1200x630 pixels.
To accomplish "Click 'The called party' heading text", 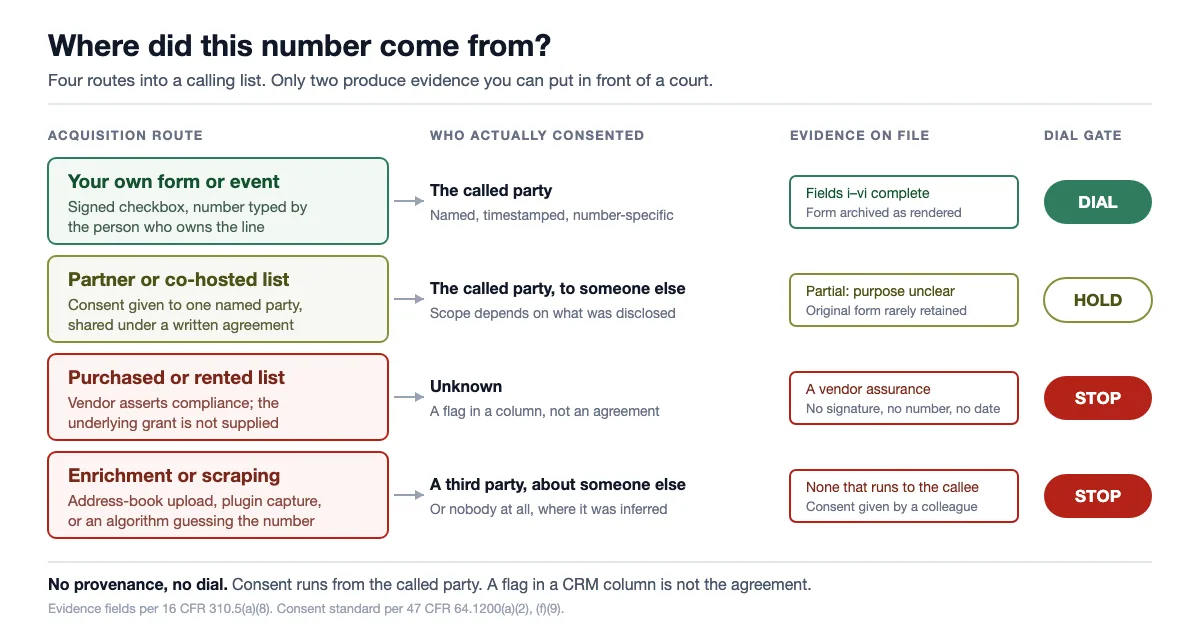I will [491, 190].
